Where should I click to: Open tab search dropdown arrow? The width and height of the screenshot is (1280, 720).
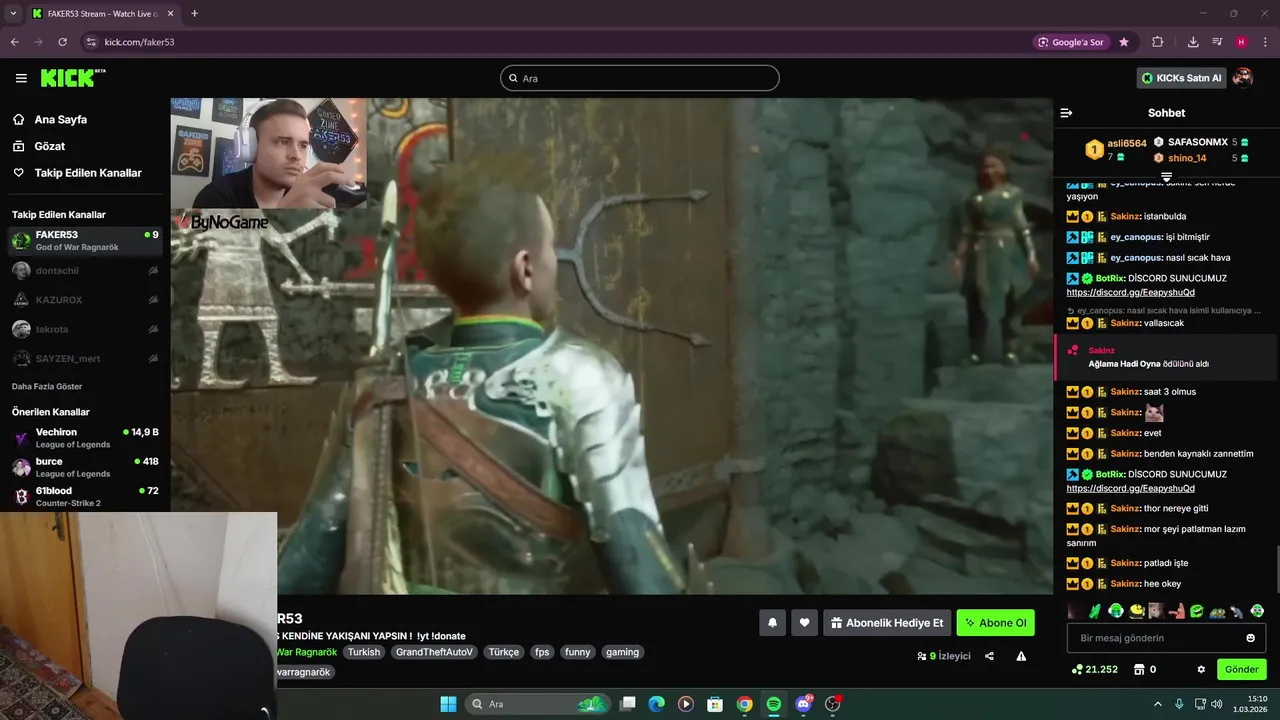[13, 13]
